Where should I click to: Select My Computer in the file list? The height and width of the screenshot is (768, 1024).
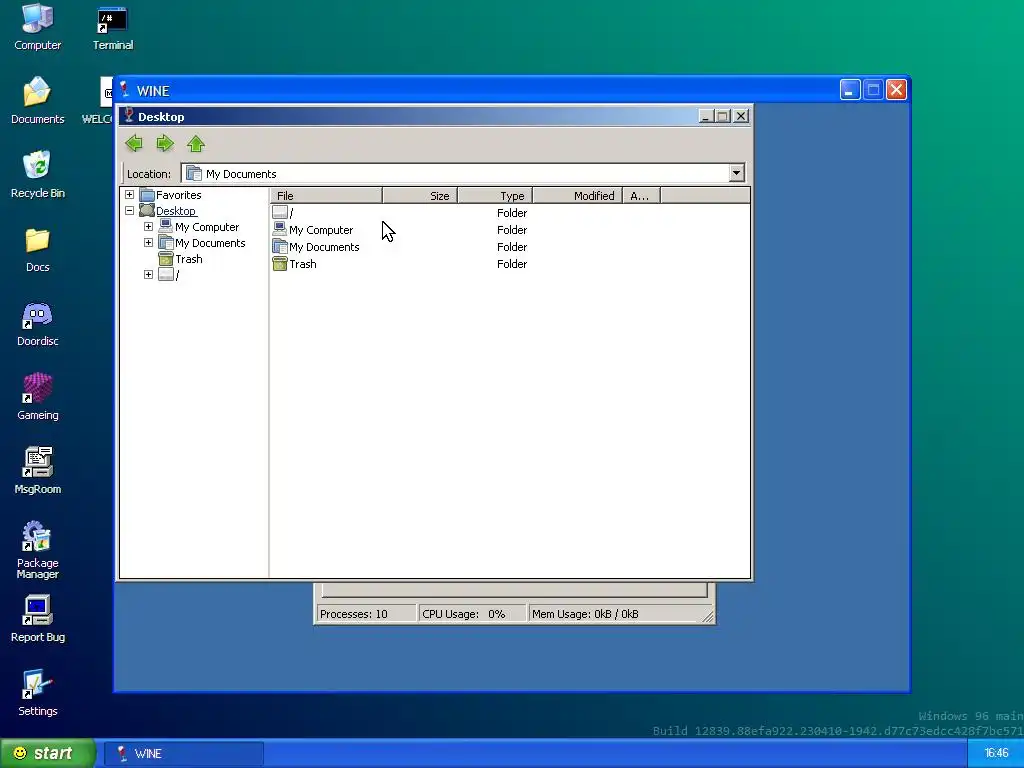[313, 230]
